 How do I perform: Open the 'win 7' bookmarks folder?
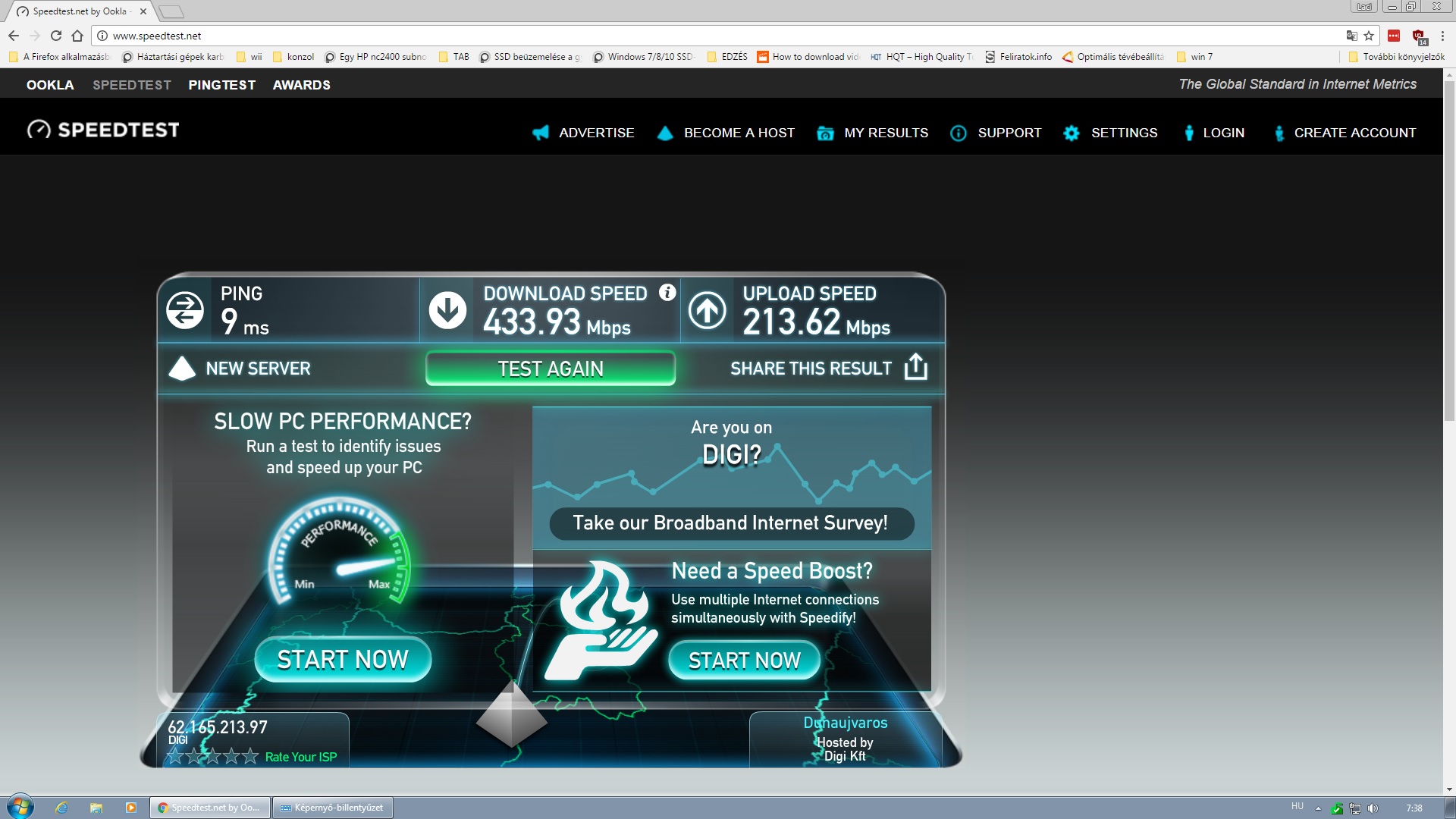click(1194, 57)
